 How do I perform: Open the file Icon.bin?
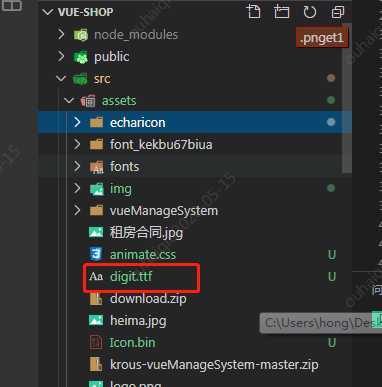(x=132, y=342)
